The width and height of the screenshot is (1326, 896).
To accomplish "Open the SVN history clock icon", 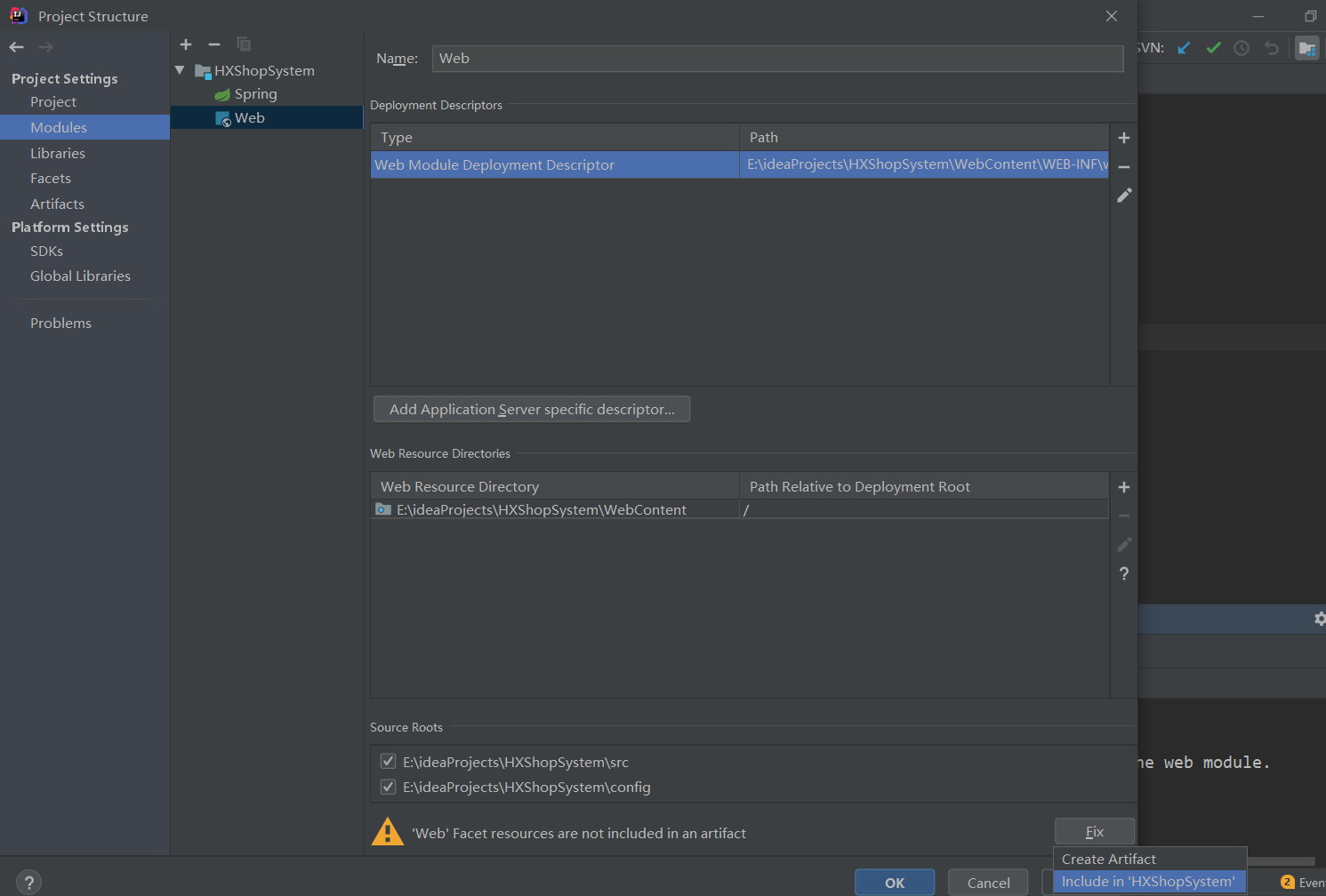I will 1242,48.
